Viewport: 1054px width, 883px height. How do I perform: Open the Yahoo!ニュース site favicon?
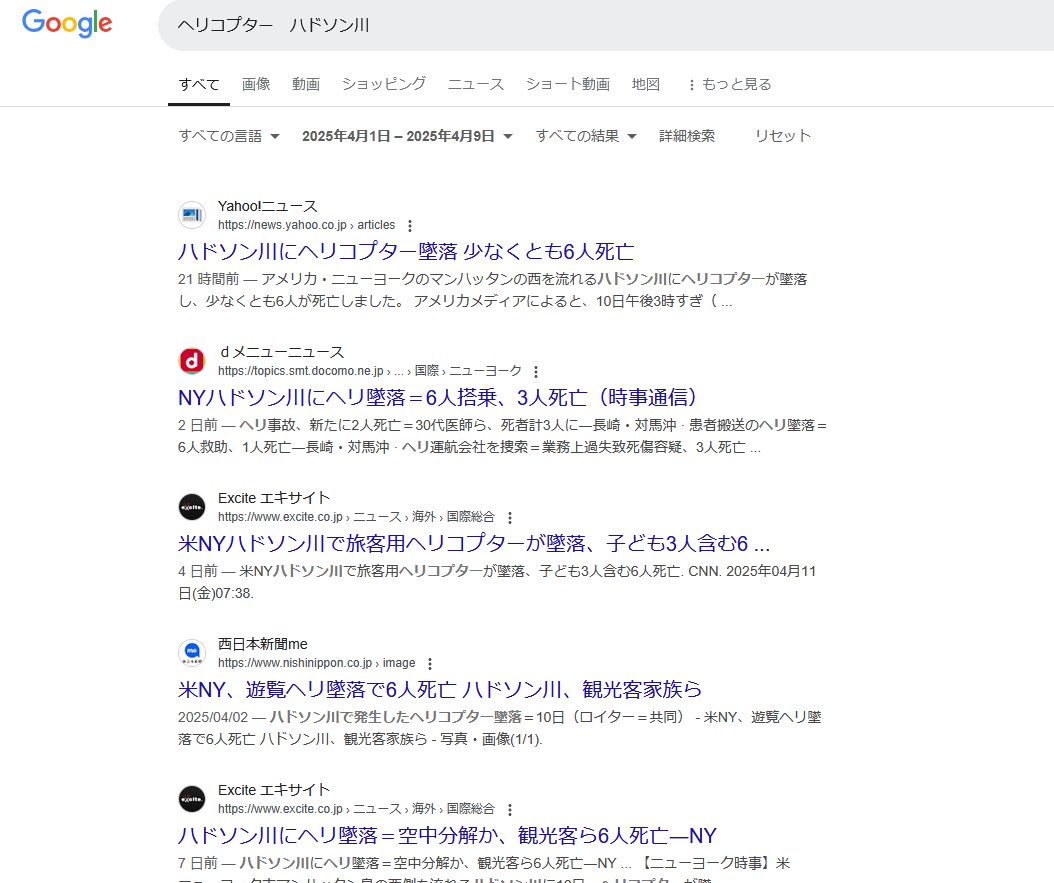click(x=192, y=215)
